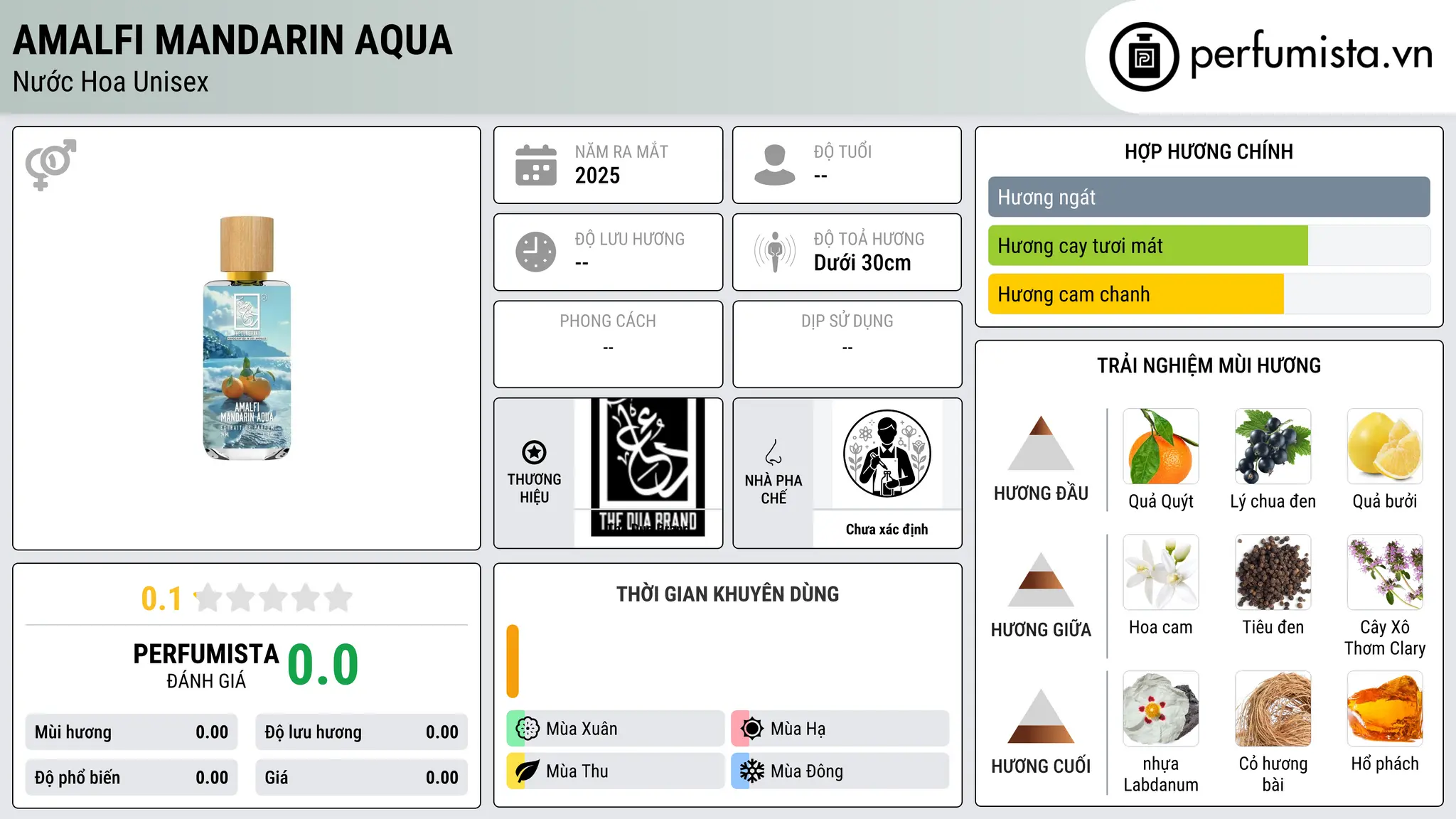Click the sillage value Dưới 30cm
The width and height of the screenshot is (1456, 819).
862,263
